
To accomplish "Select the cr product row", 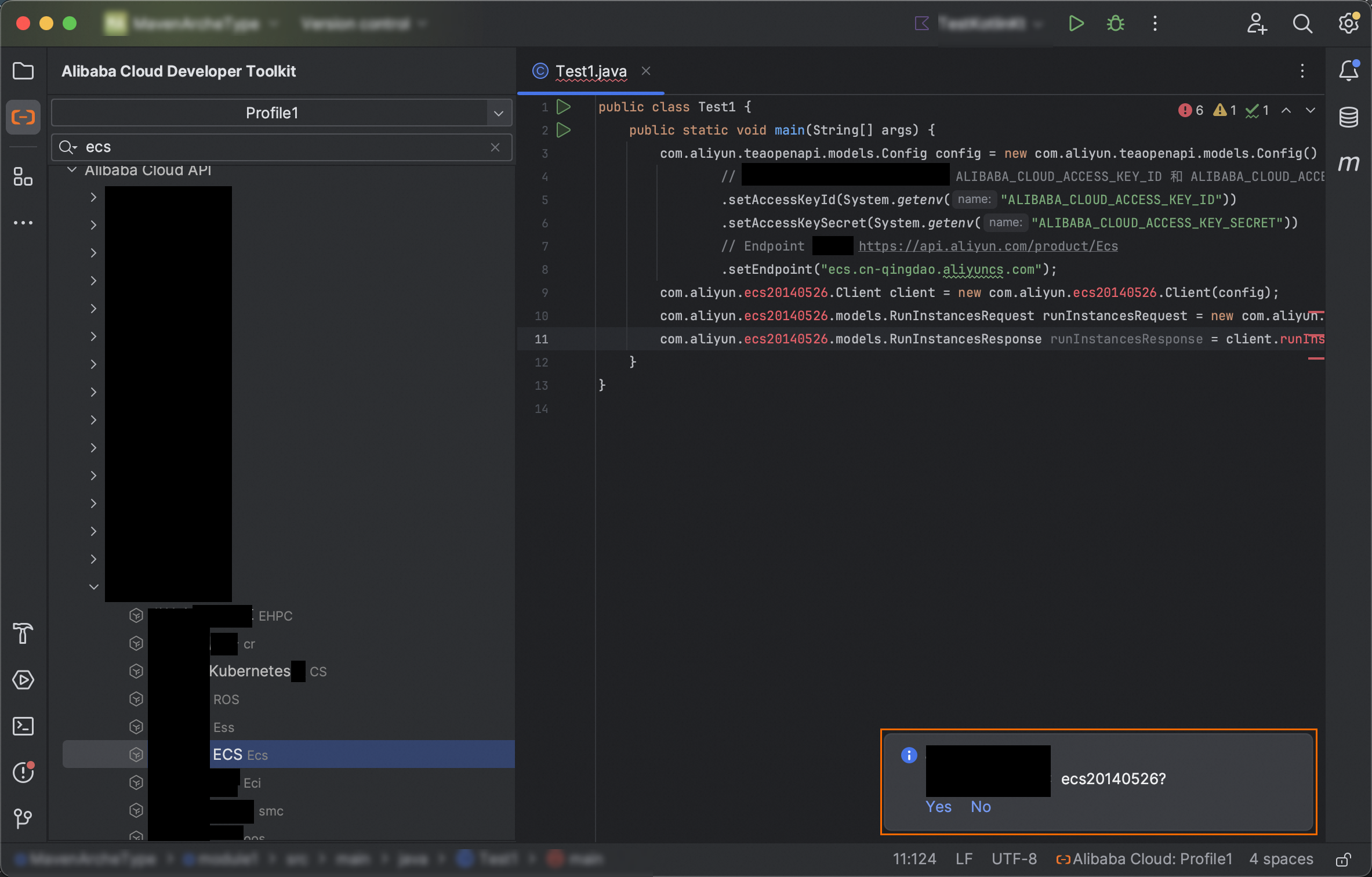I will tap(288, 644).
